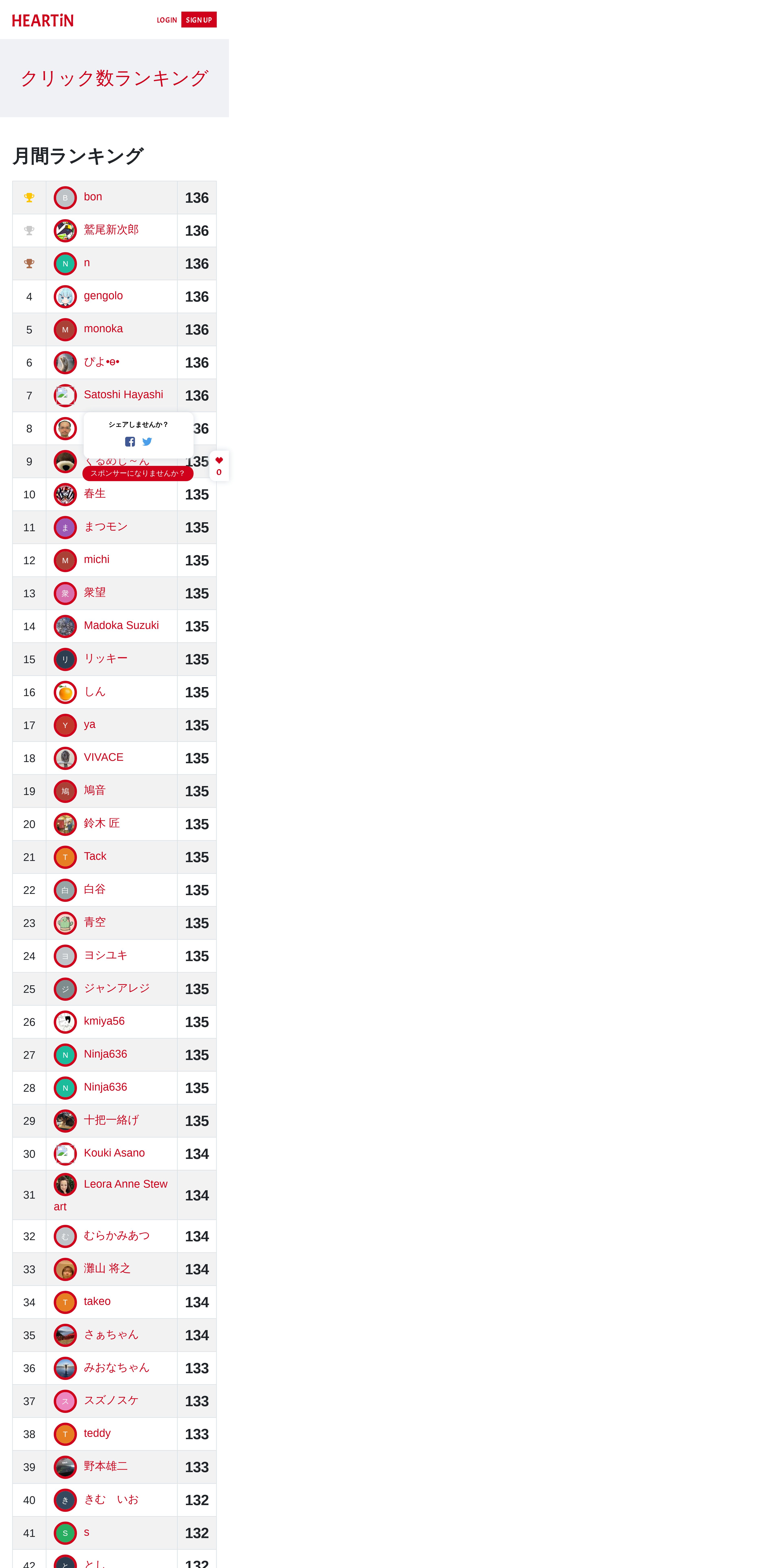
Task: Open kmiya56 profile link
Action: [104, 1021]
